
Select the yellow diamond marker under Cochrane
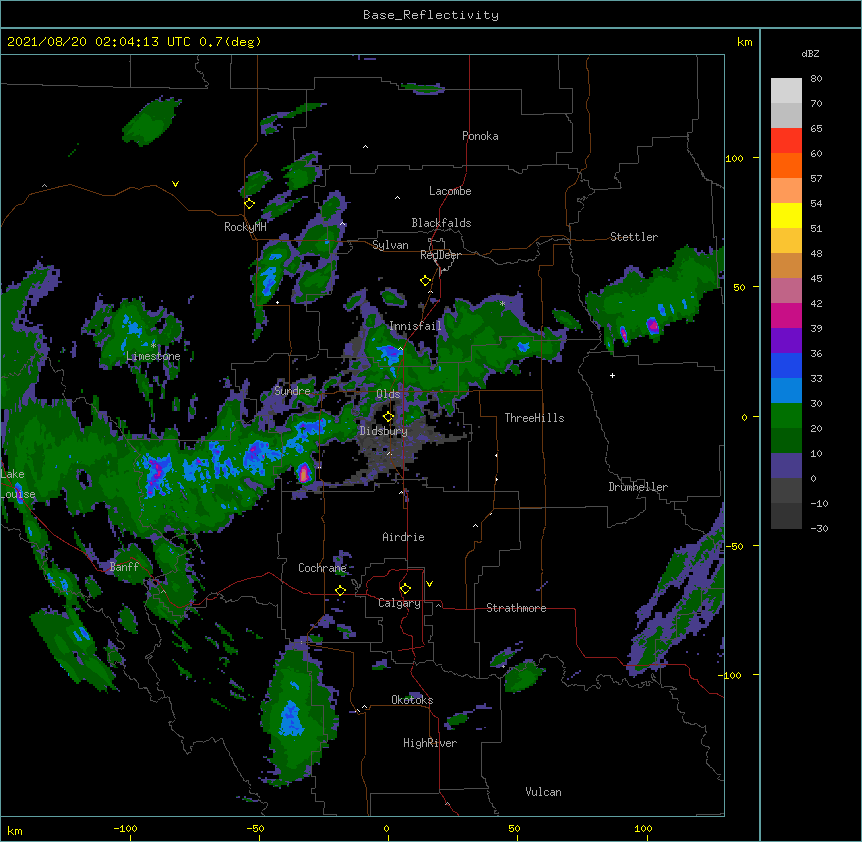pyautogui.click(x=340, y=590)
